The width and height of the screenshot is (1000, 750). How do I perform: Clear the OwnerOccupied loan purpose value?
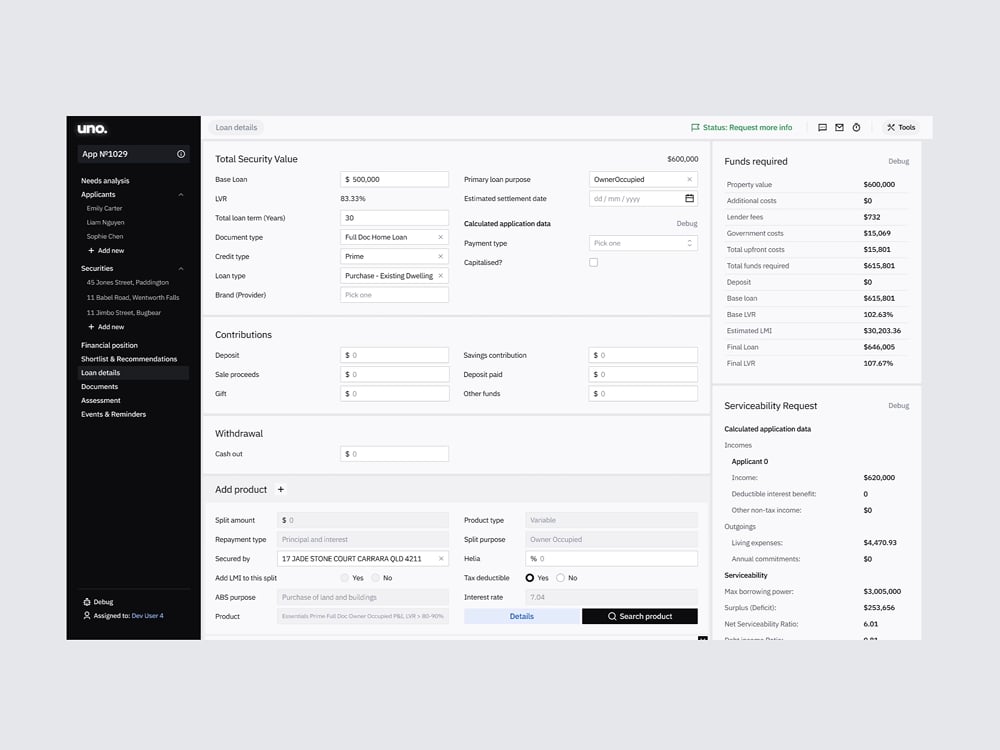point(689,179)
